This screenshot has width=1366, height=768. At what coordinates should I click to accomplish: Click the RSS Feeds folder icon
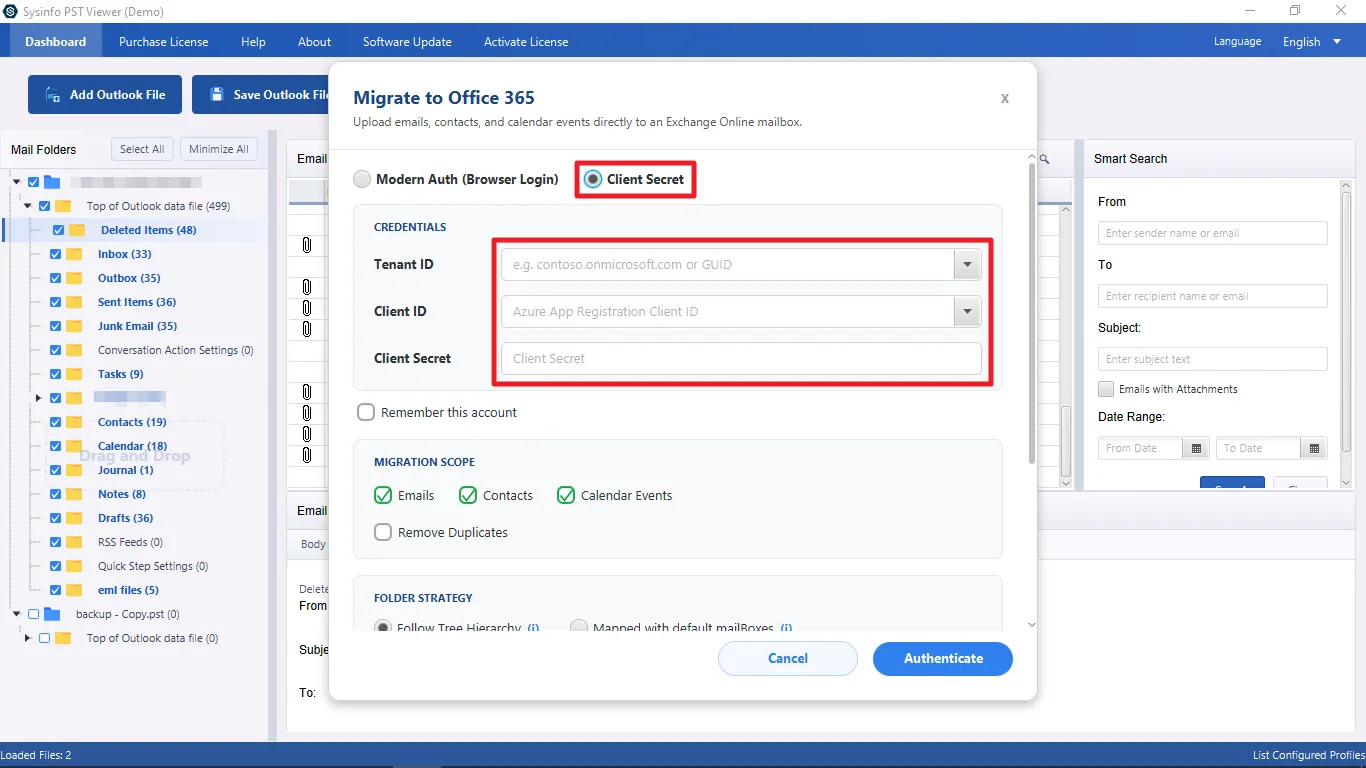(74, 542)
